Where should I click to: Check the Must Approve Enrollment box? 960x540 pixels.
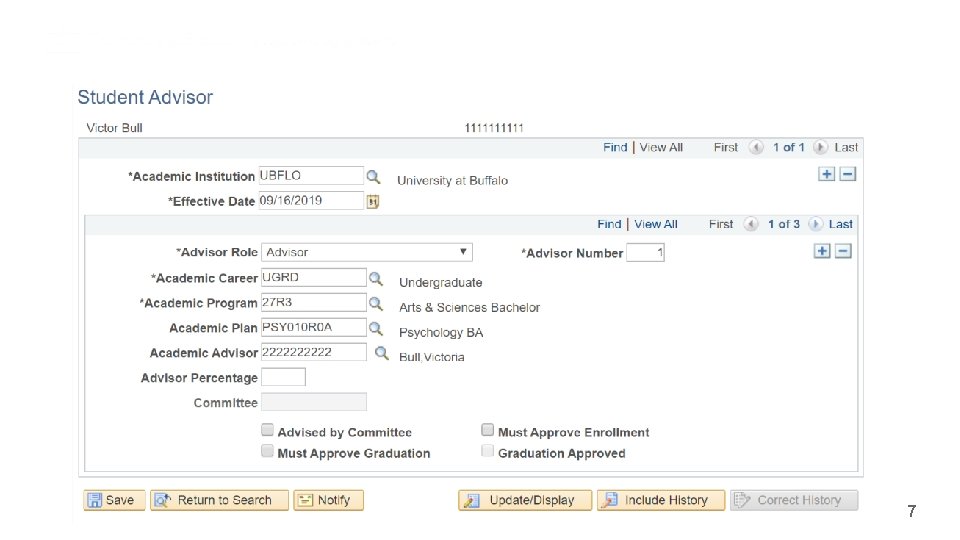[488, 431]
